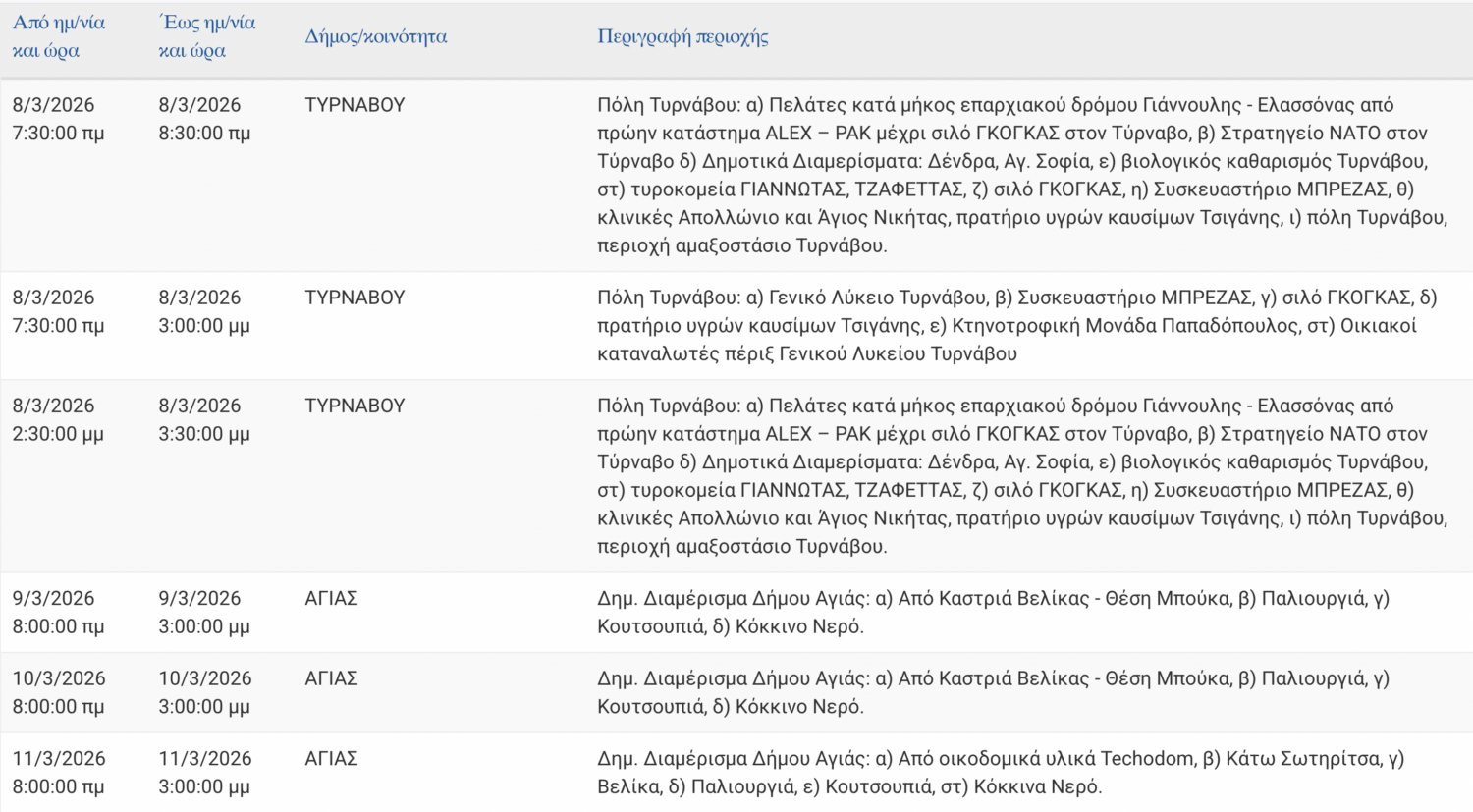Select end time cell 10/3/2026 3:00:00 μμ
This screenshot has height=812, width=1473.
coord(204,692)
